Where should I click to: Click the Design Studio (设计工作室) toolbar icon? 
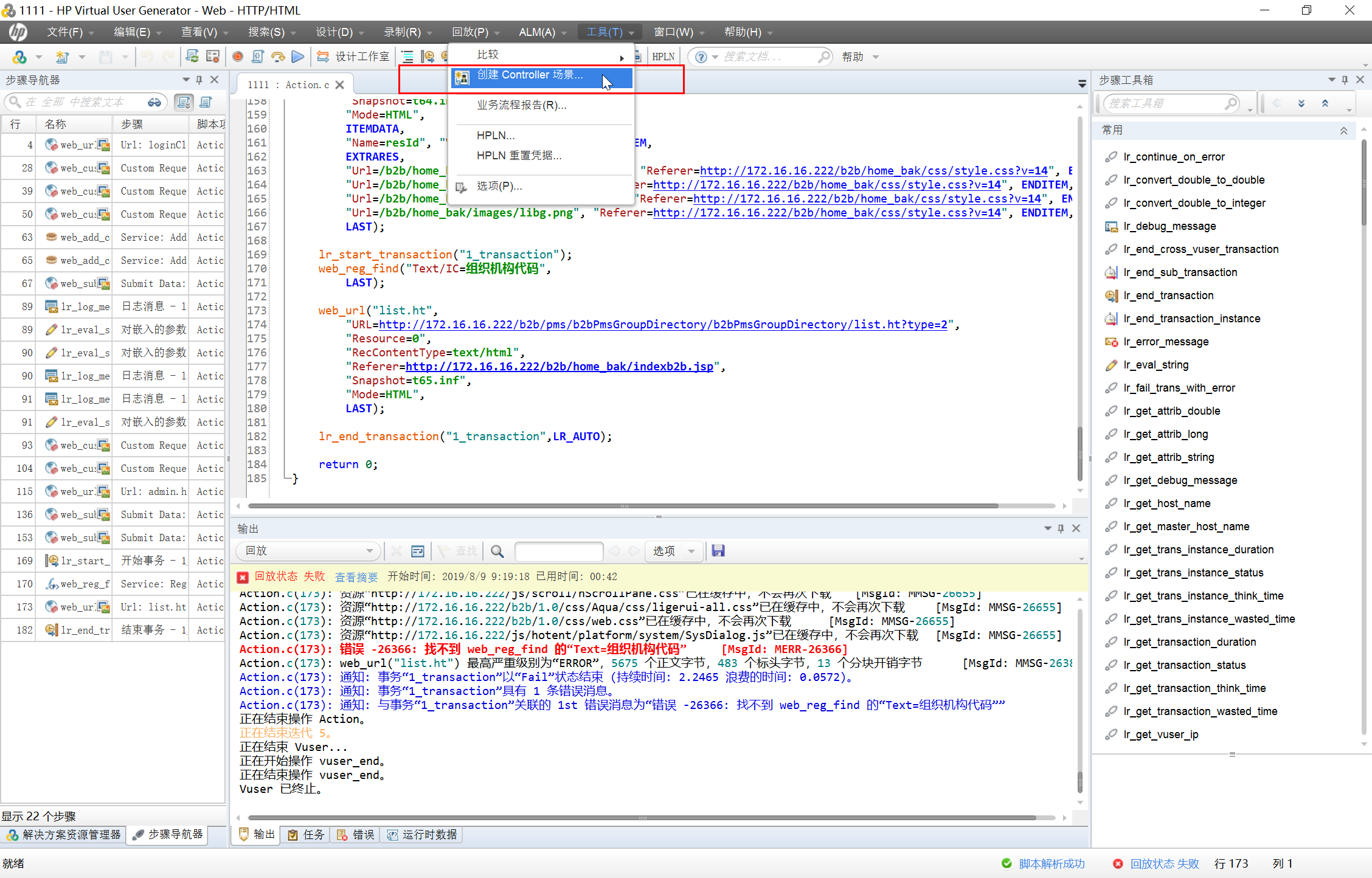click(x=323, y=57)
